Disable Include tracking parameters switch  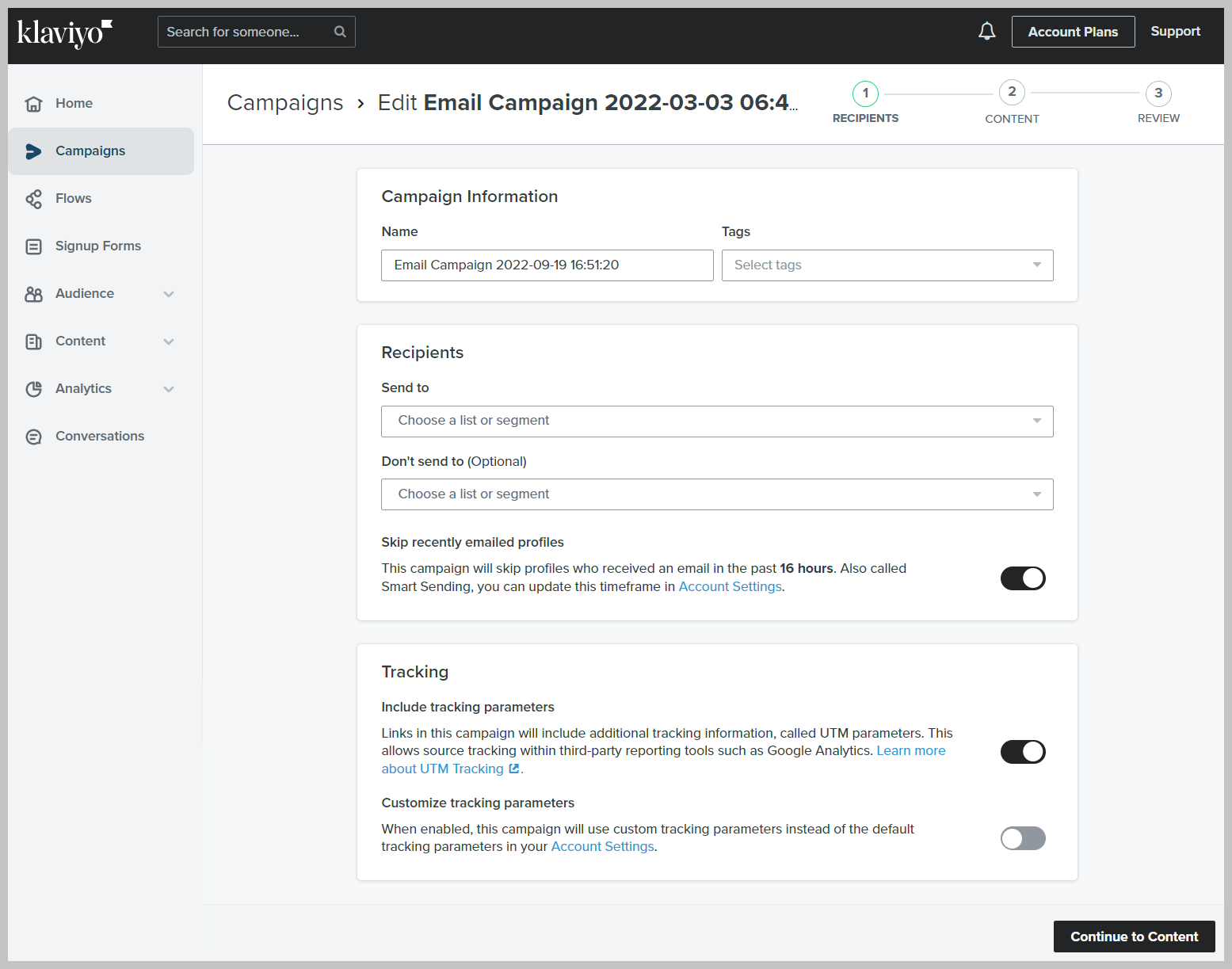pos(1023,752)
